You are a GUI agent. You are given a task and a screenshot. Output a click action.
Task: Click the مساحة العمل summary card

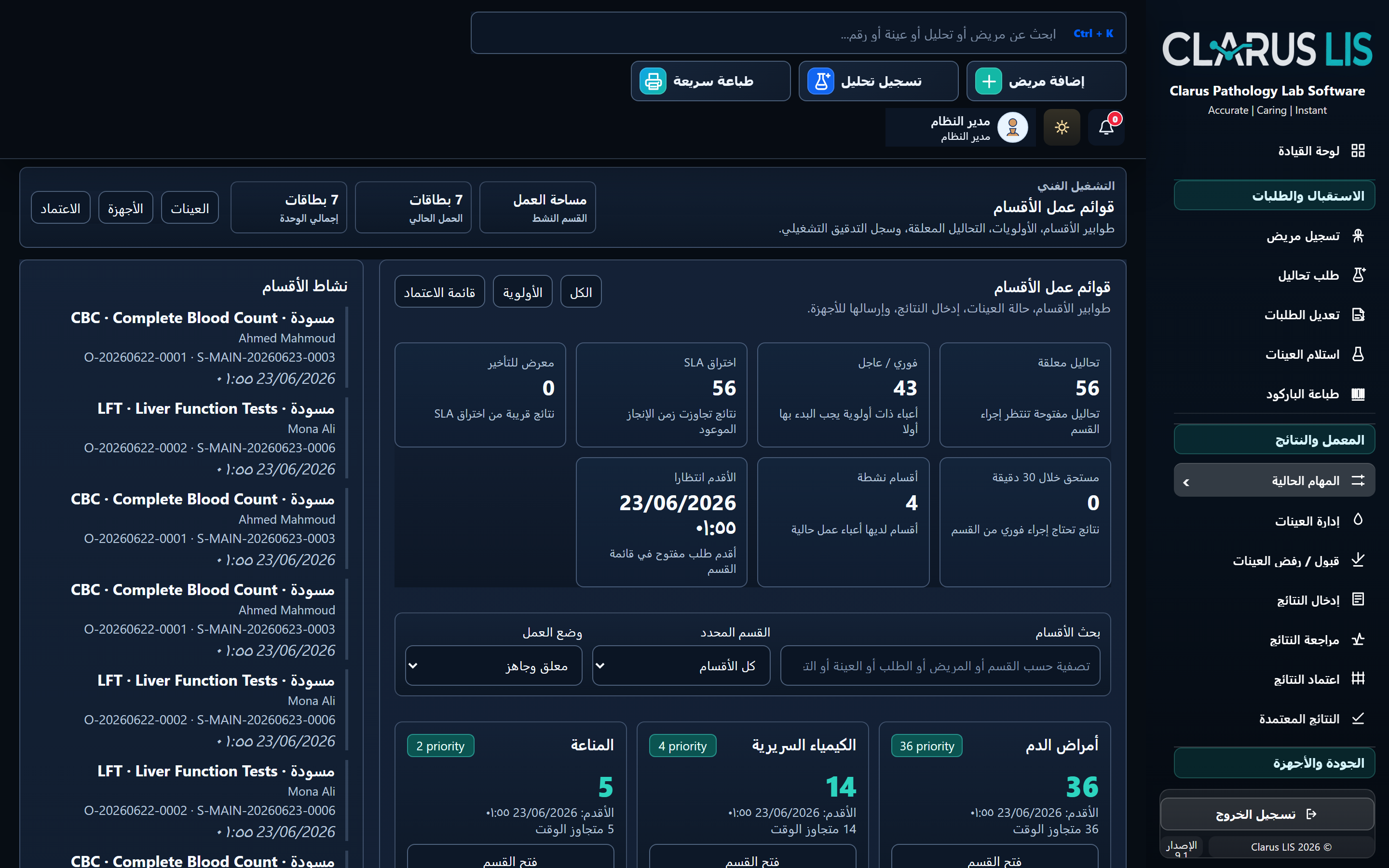coord(538,208)
